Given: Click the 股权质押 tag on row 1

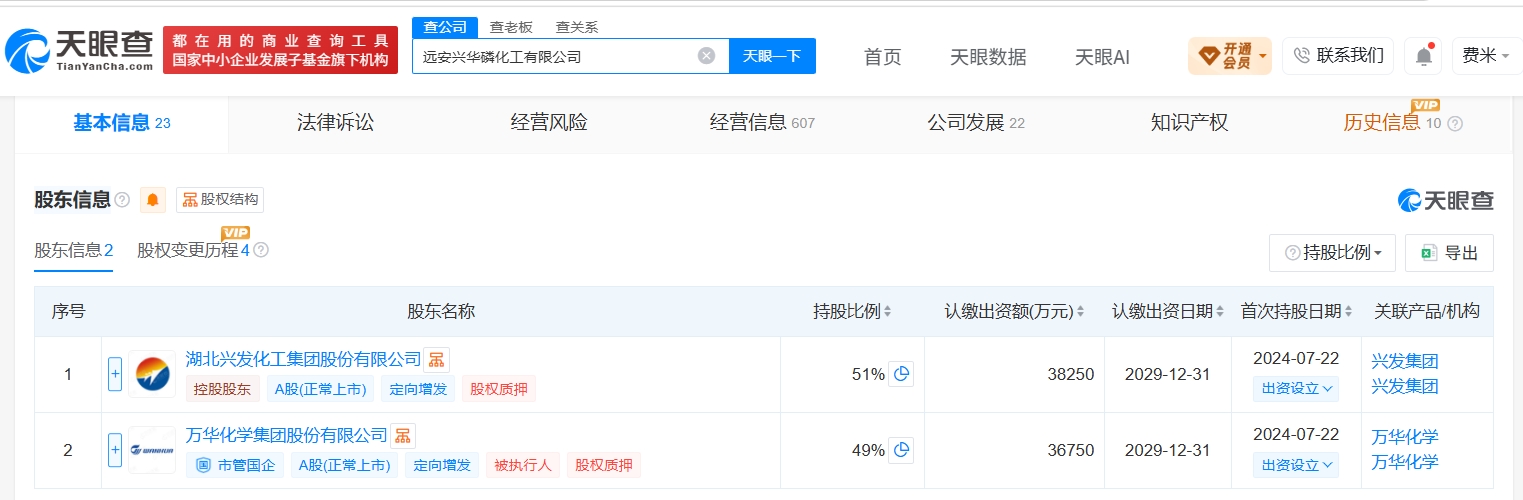Looking at the screenshot, I should [499, 389].
